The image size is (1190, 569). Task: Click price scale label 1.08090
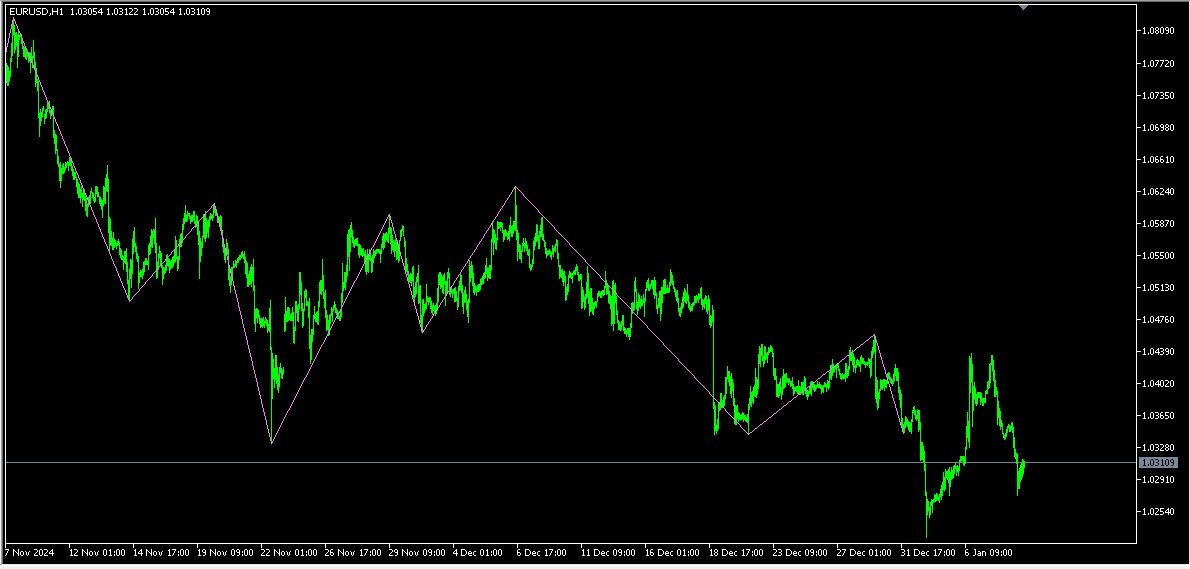(1159, 31)
